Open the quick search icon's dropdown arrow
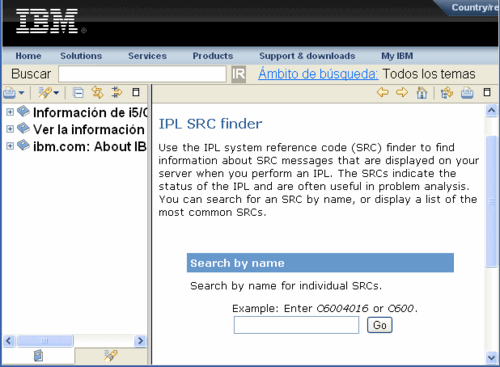500x367 pixels. (x=56, y=93)
